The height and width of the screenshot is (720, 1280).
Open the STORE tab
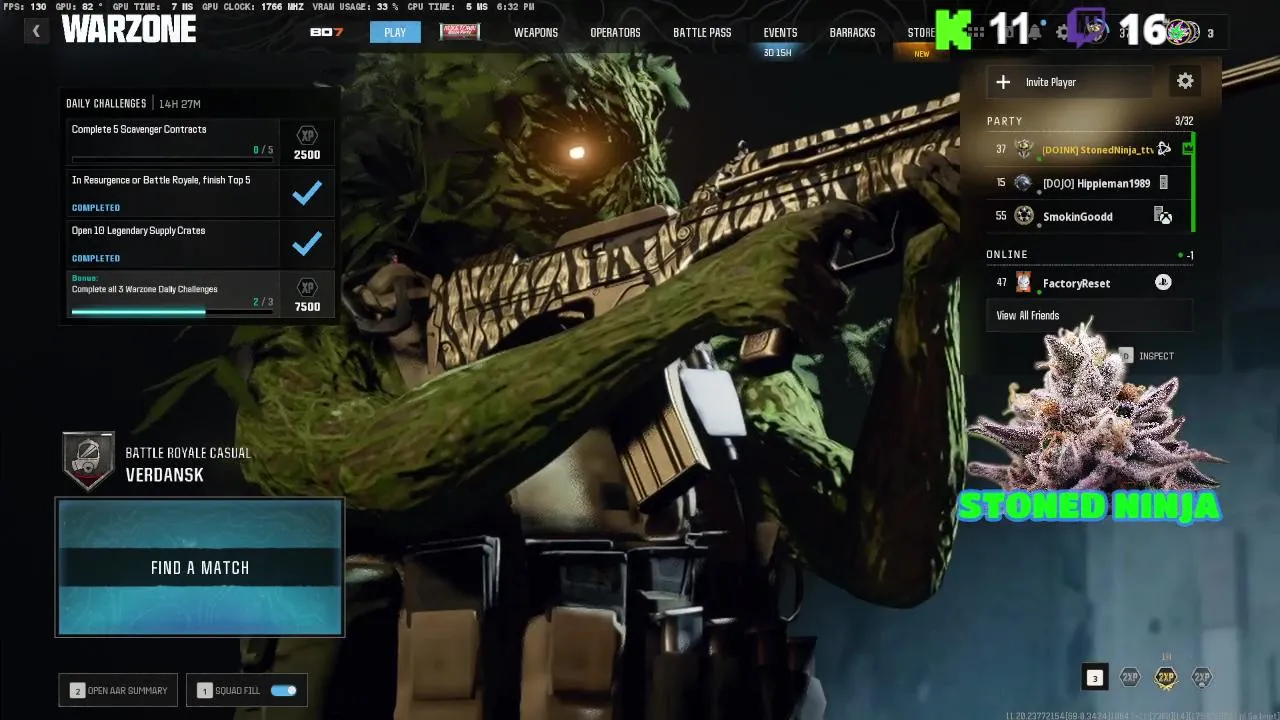pos(921,32)
